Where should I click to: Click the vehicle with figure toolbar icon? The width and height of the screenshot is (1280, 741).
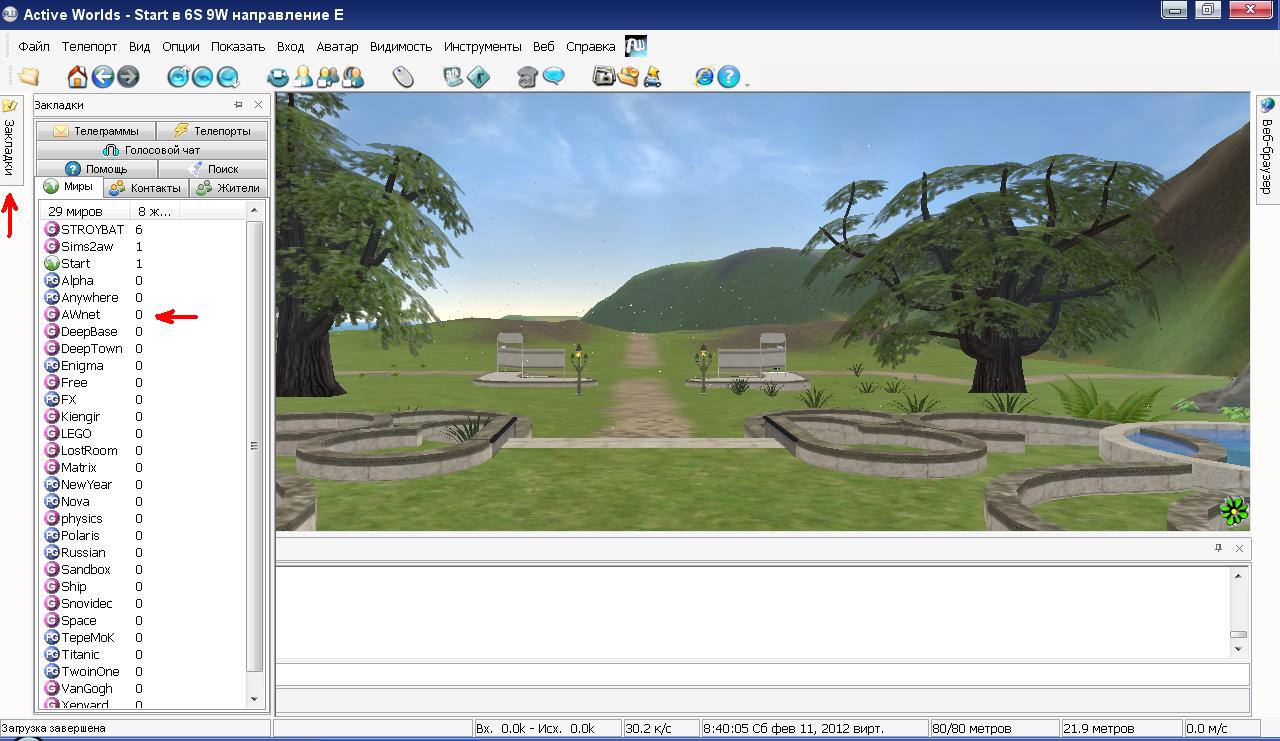coord(653,76)
